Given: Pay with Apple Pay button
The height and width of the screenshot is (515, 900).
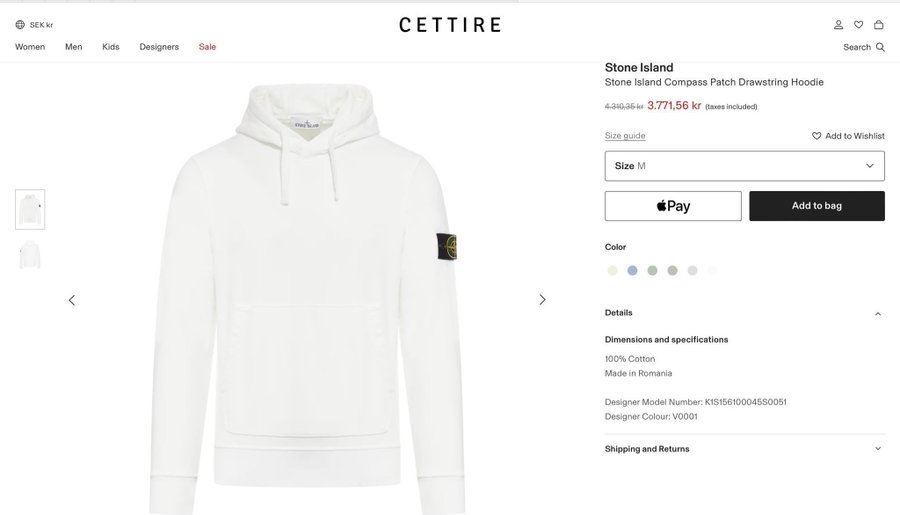Looking at the screenshot, I should coord(673,206).
